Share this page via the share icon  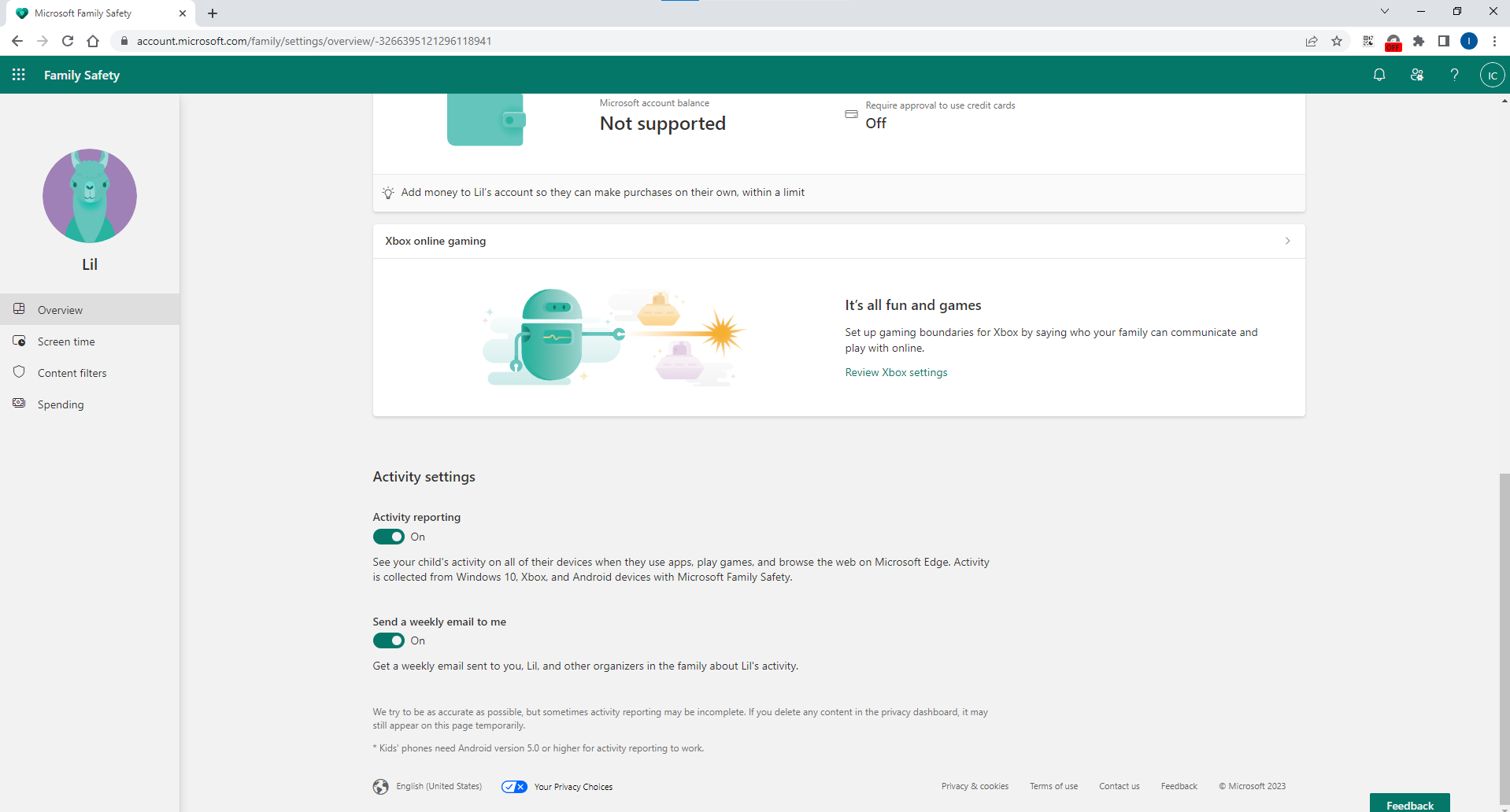[1312, 41]
